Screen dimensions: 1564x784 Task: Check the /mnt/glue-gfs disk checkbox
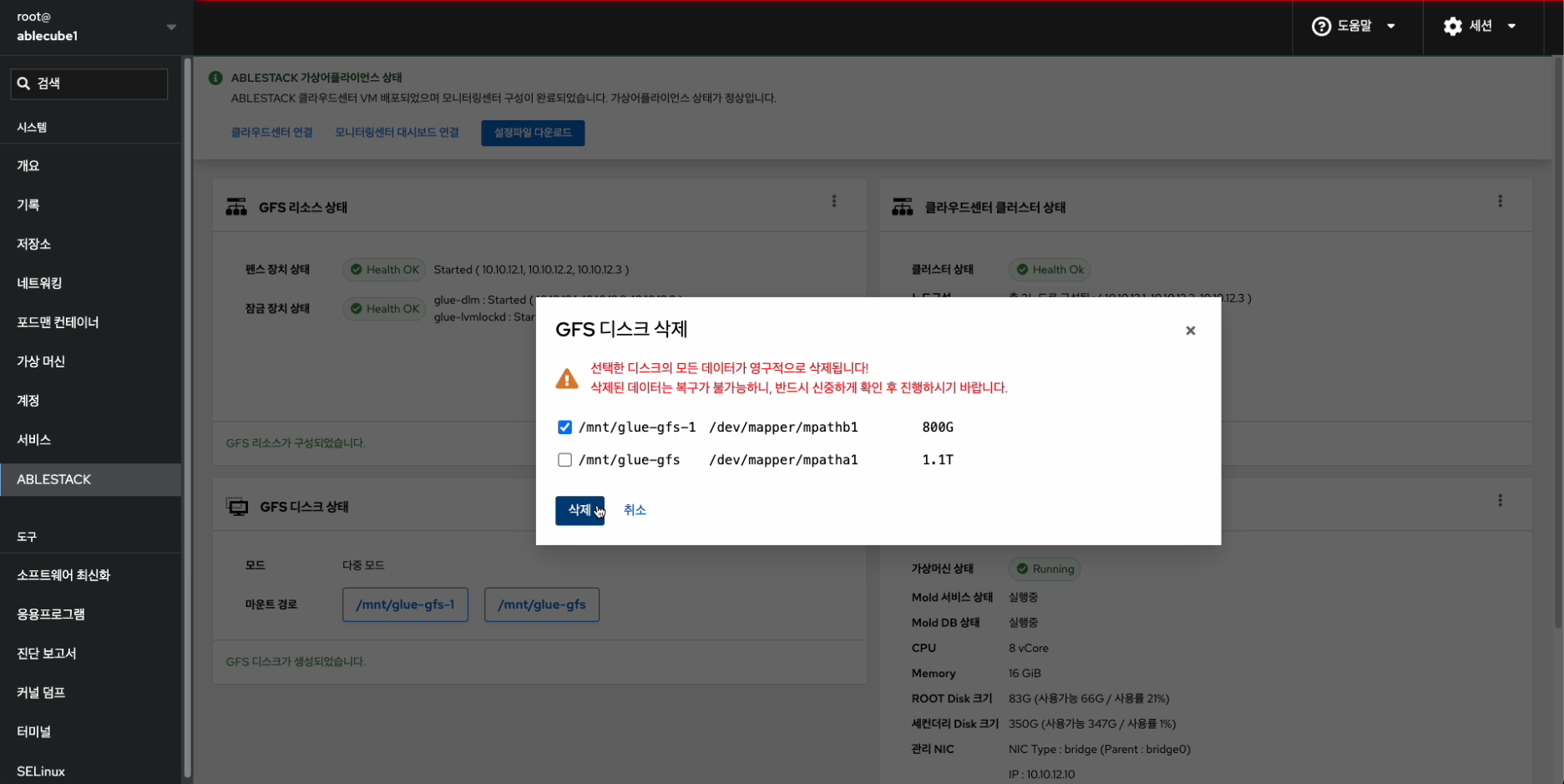click(x=565, y=460)
